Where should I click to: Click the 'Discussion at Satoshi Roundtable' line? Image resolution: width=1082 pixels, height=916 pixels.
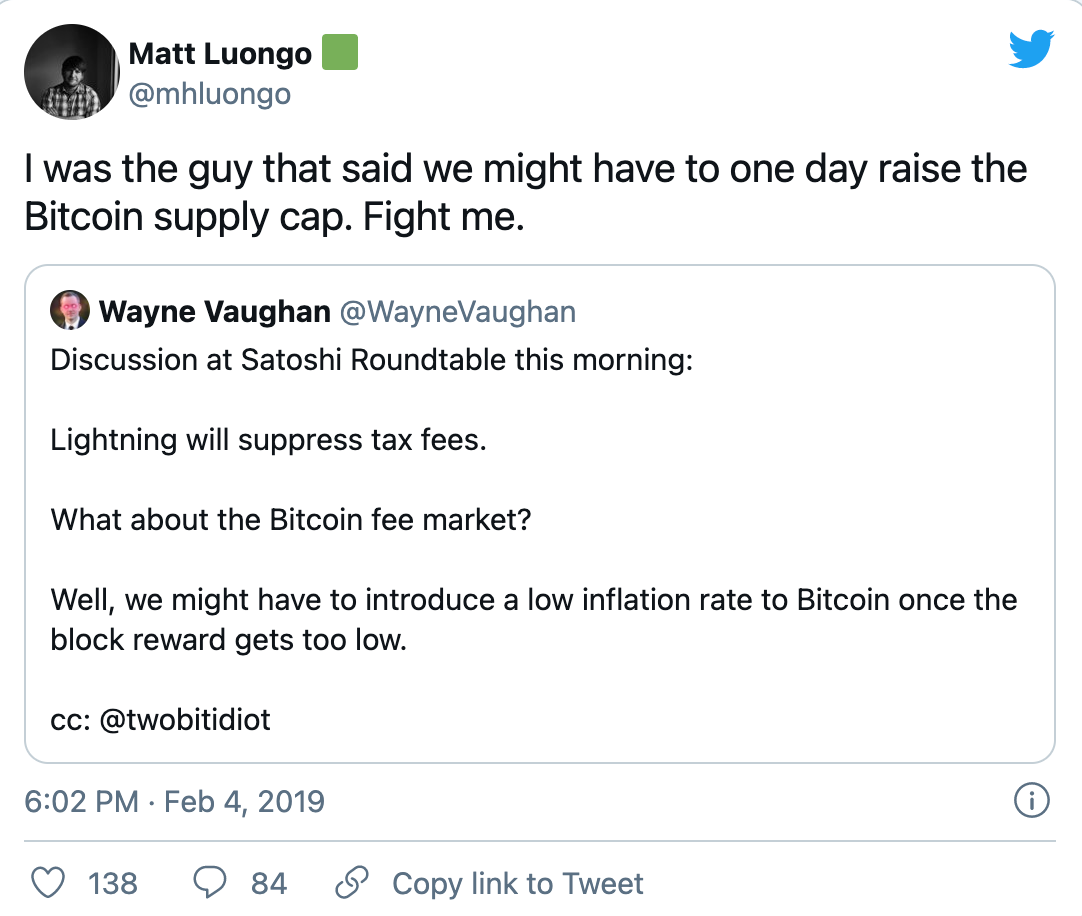tap(371, 359)
